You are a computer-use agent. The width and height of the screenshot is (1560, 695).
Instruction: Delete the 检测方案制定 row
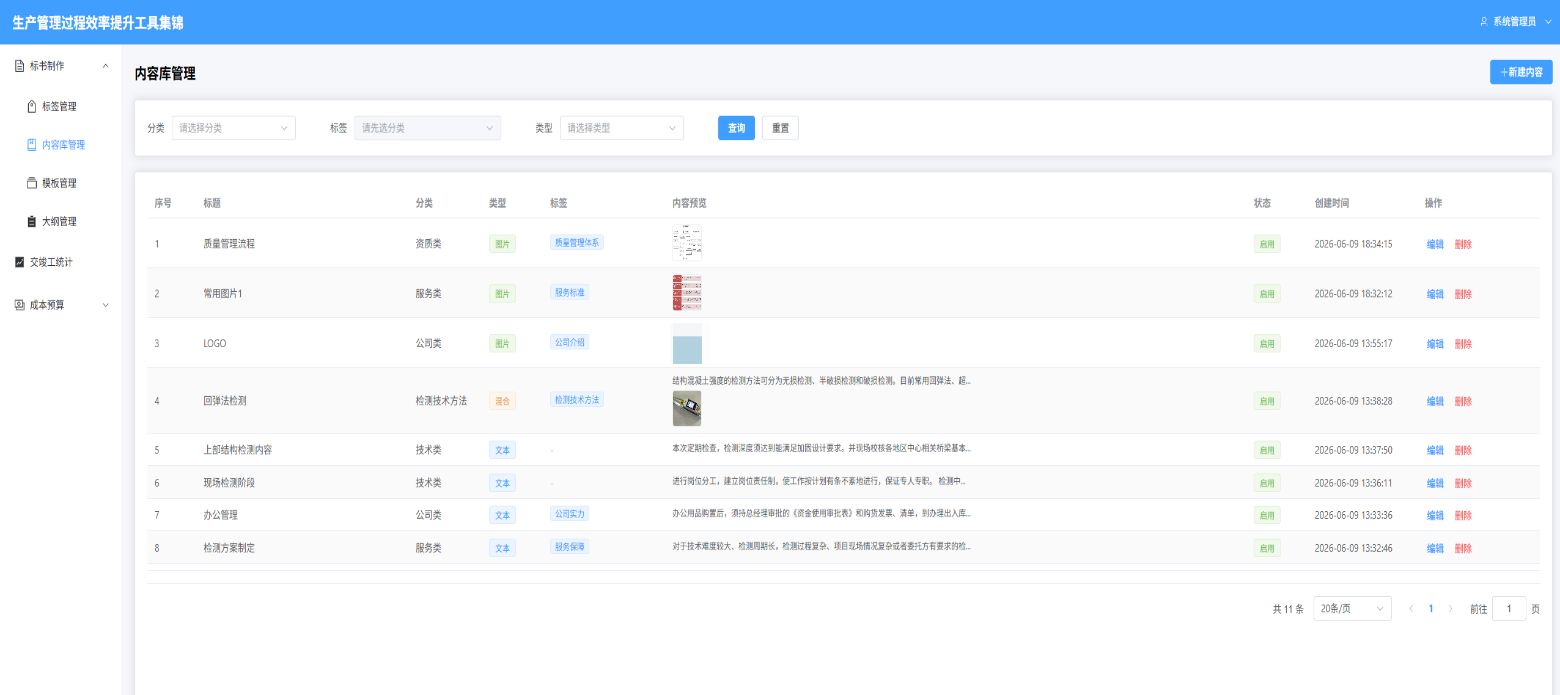click(1463, 548)
